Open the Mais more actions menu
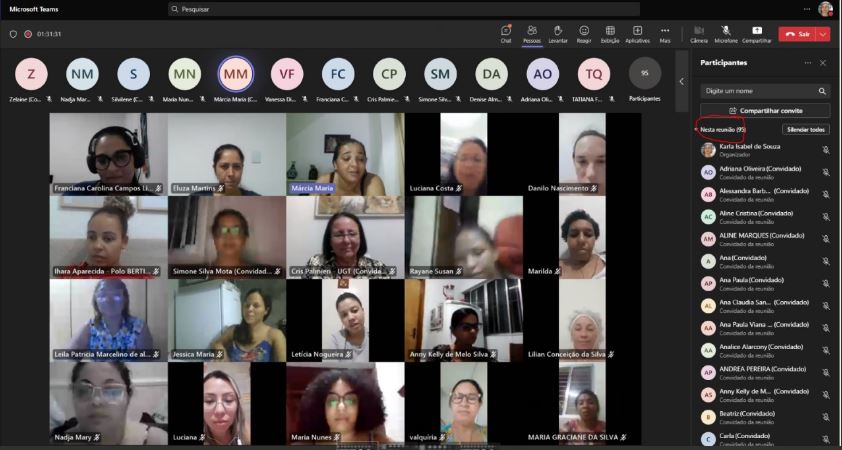 pos(665,33)
